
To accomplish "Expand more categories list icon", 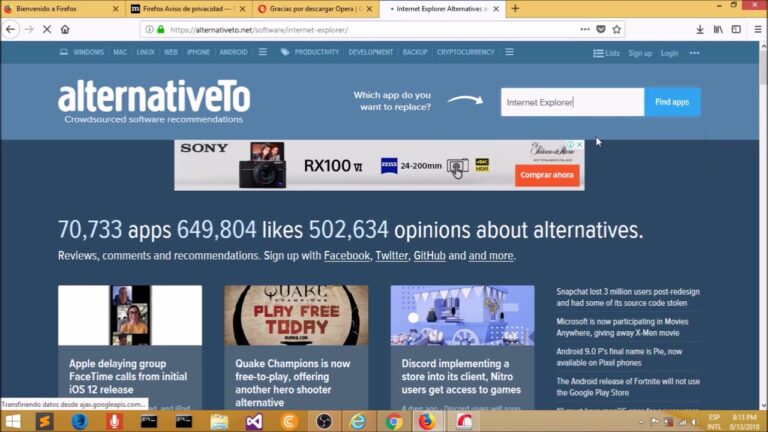I will pos(509,51).
